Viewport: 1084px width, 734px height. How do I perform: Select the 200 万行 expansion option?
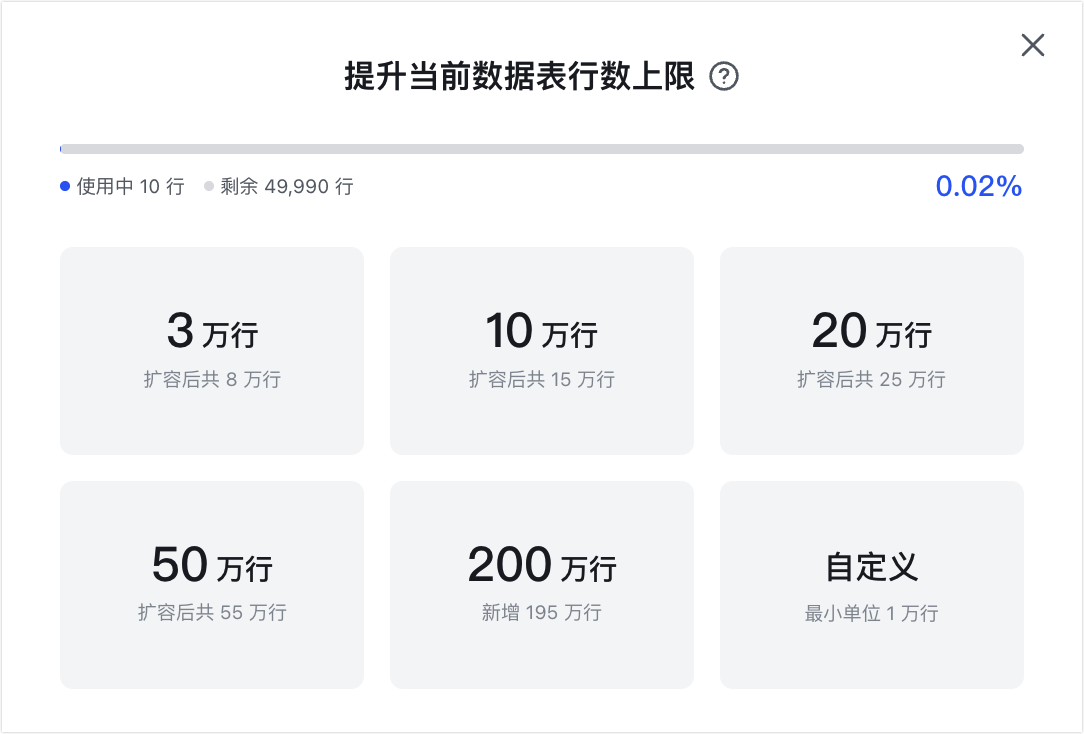[541, 585]
